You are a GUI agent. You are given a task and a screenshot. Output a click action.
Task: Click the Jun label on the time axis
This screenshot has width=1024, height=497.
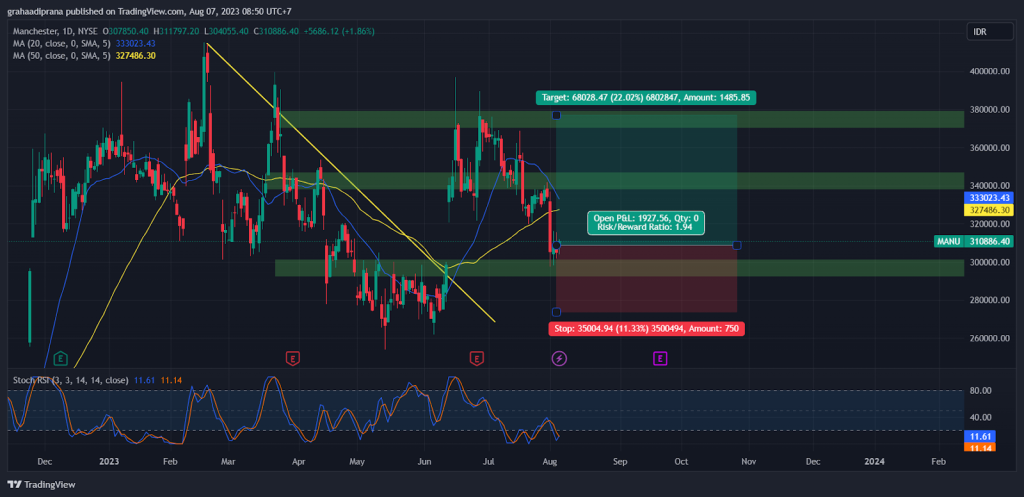424,461
